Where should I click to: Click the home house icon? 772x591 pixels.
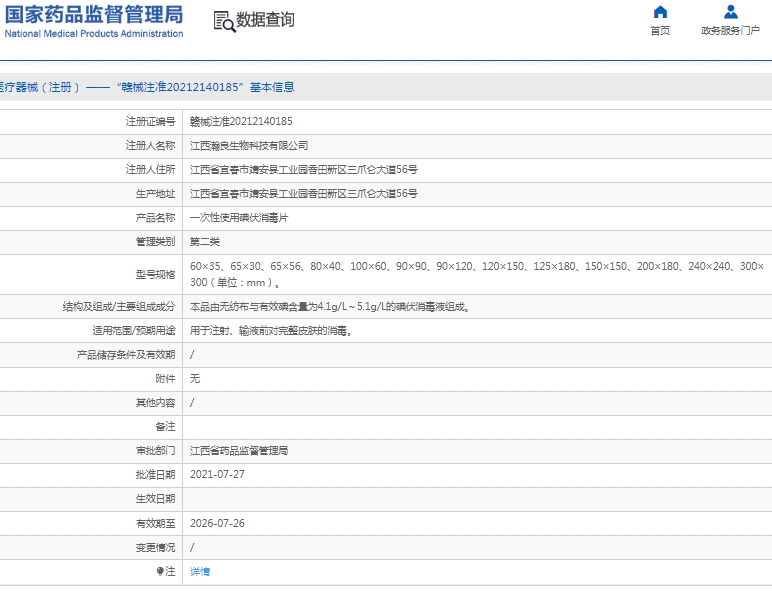tap(660, 11)
